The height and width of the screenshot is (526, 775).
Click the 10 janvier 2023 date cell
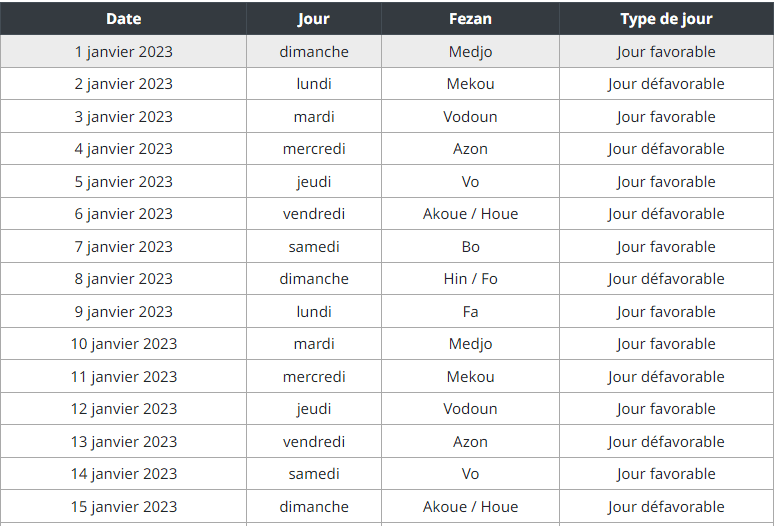123,344
